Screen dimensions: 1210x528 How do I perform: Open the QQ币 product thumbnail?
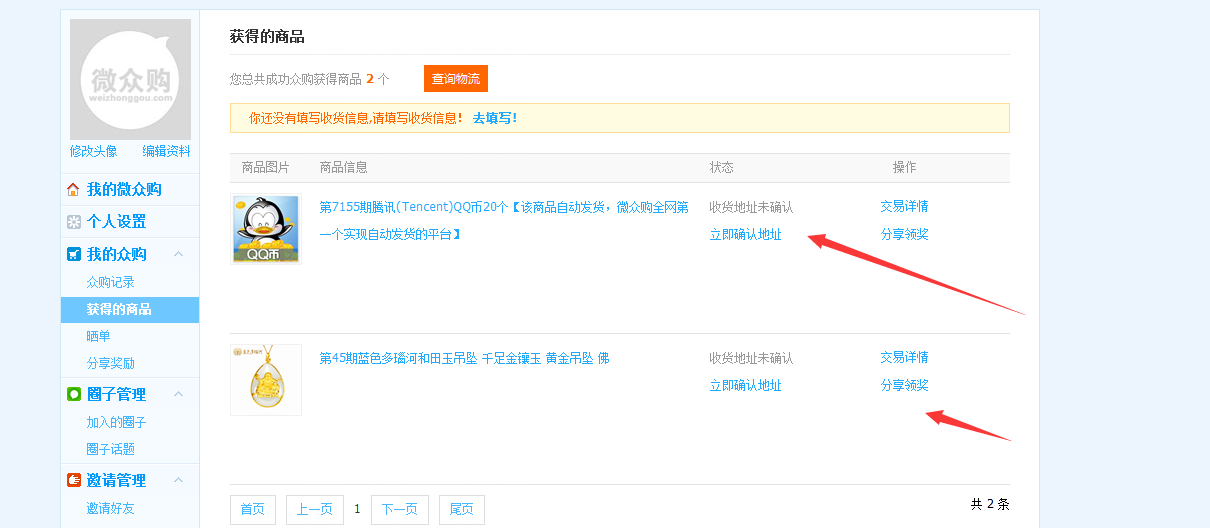[x=266, y=229]
